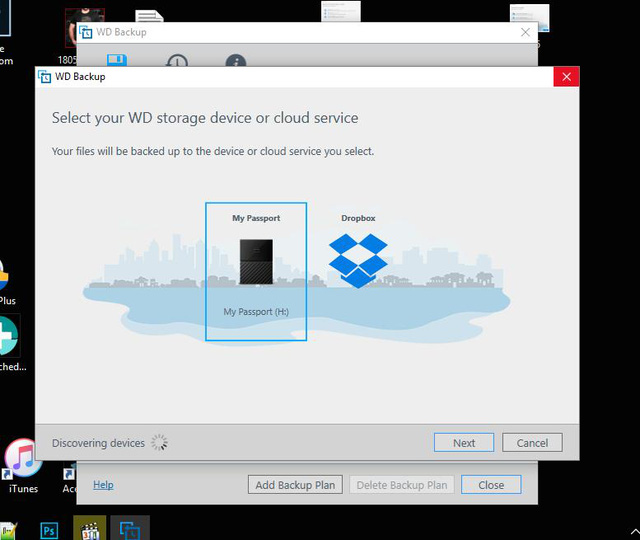Show hidden system tray icons
640x540 pixels.
click(634, 531)
